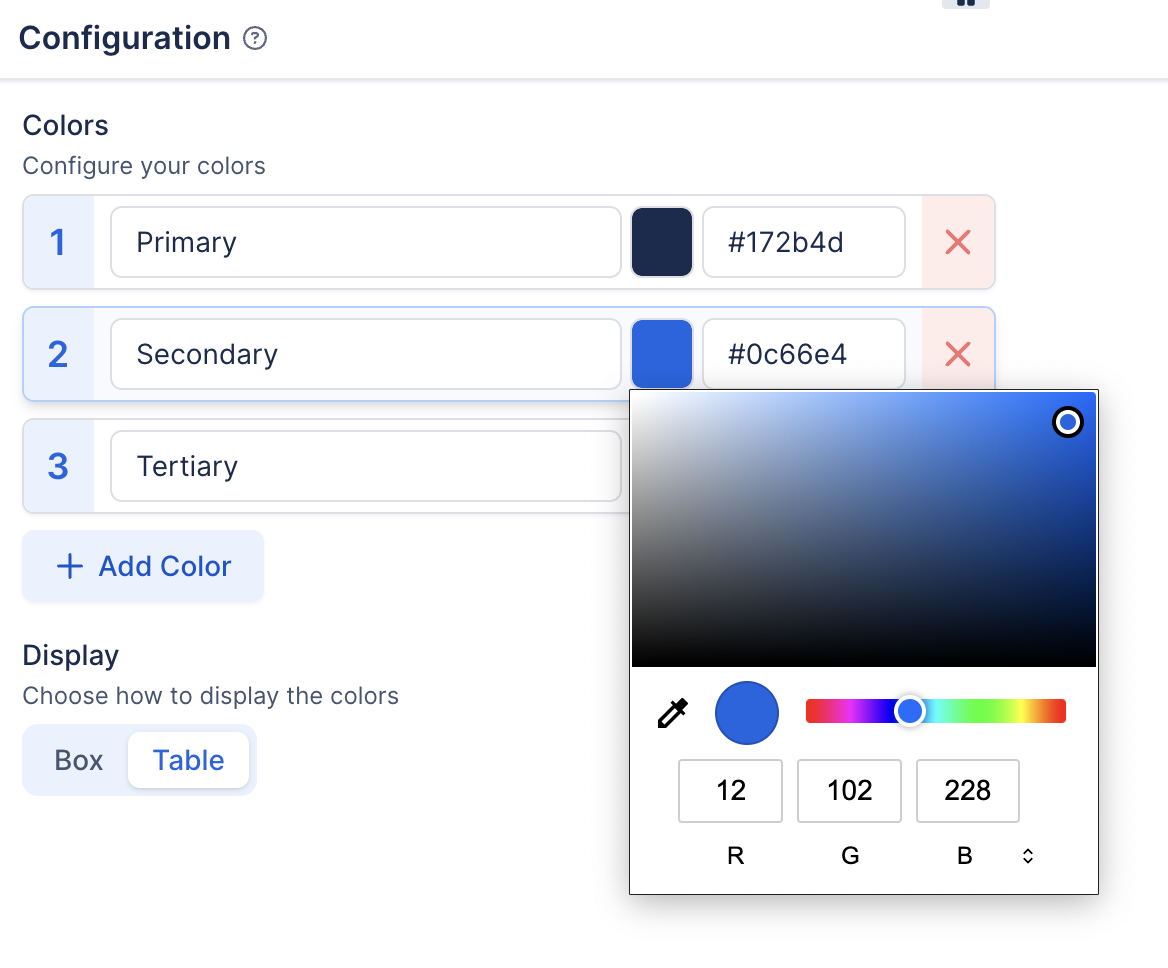Screen dimensions: 1168x968
Task: Select the Box display option
Action: [x=79, y=760]
